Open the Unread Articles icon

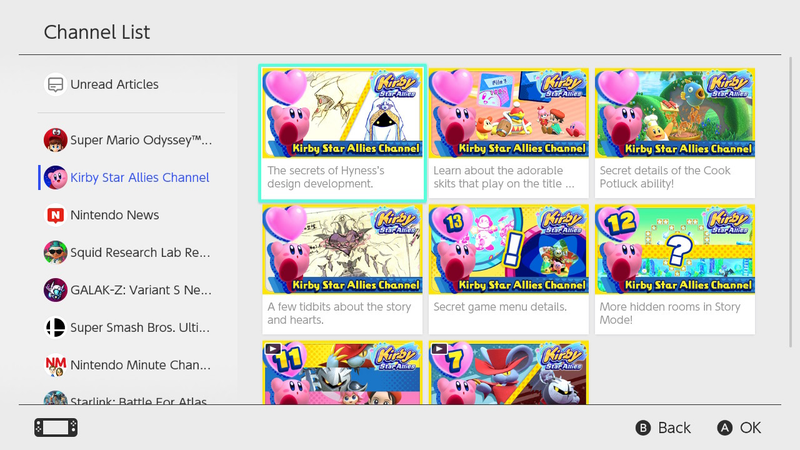(55, 84)
